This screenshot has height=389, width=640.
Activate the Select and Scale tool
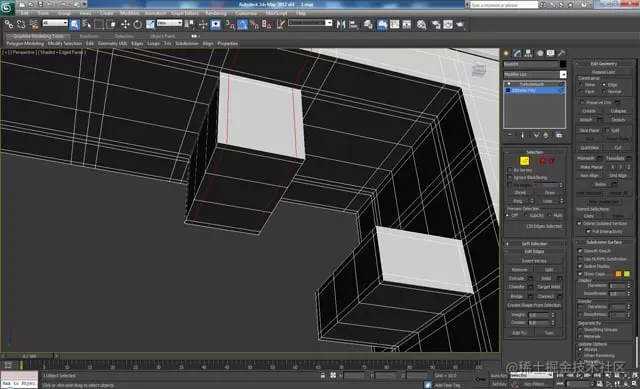coord(150,24)
